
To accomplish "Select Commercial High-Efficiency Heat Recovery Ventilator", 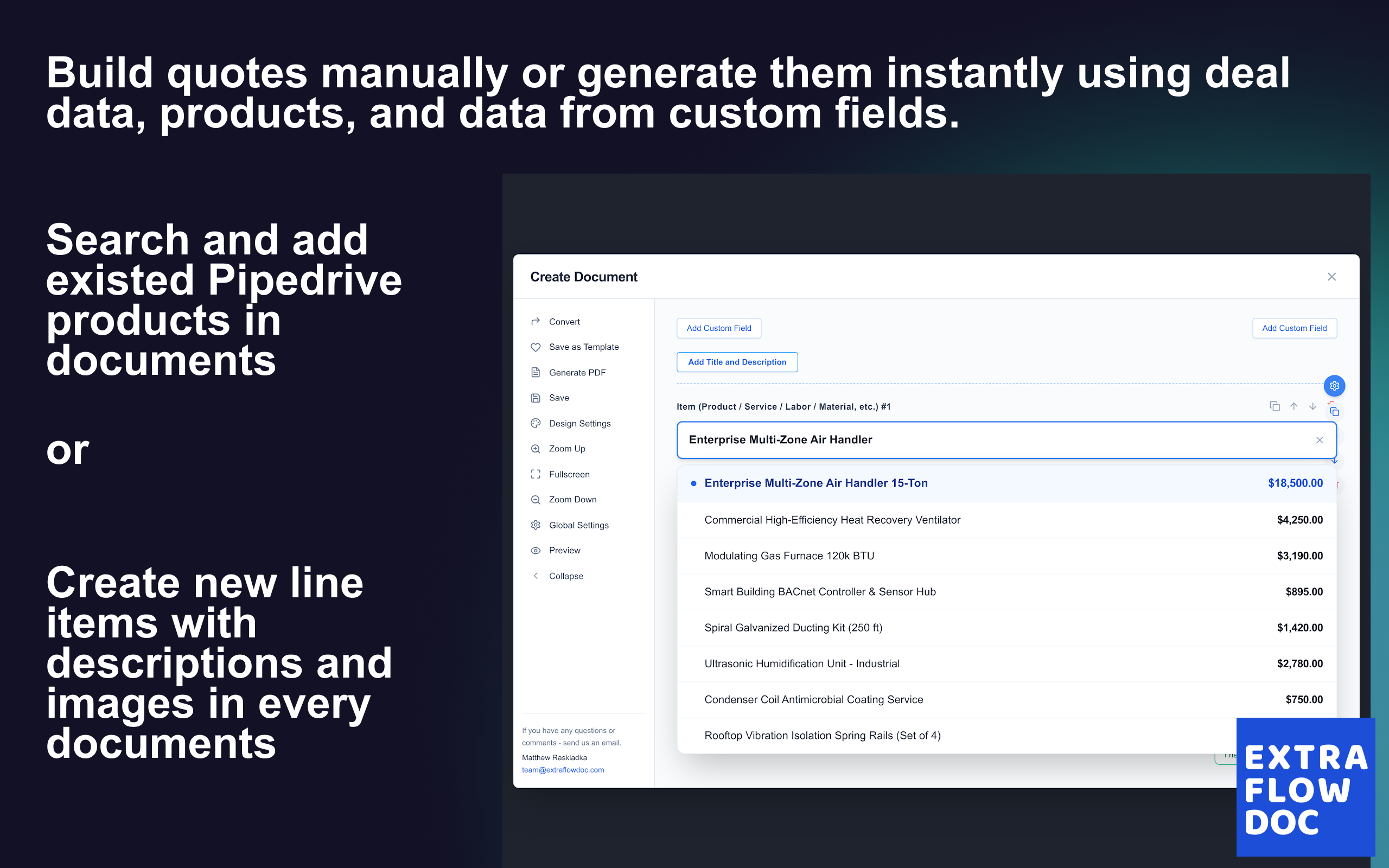I will tap(1006, 520).
